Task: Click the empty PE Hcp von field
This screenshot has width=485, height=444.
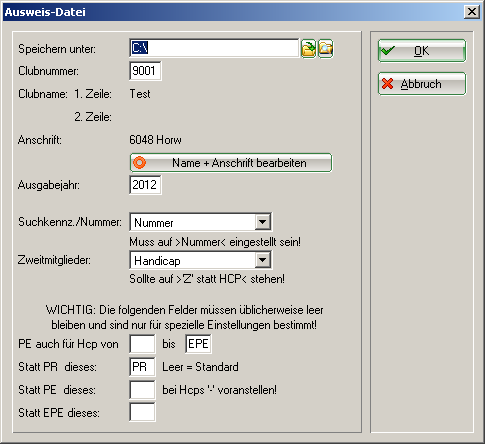Action: [x=142, y=344]
